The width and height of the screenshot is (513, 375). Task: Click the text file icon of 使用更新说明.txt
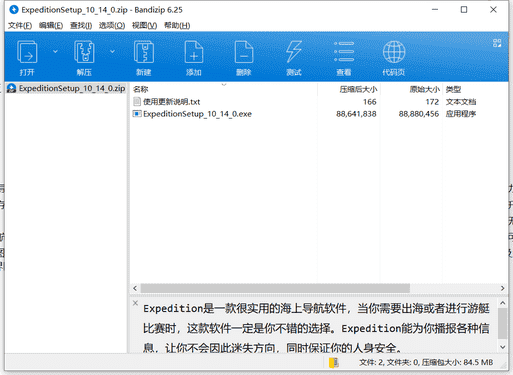tap(137, 101)
